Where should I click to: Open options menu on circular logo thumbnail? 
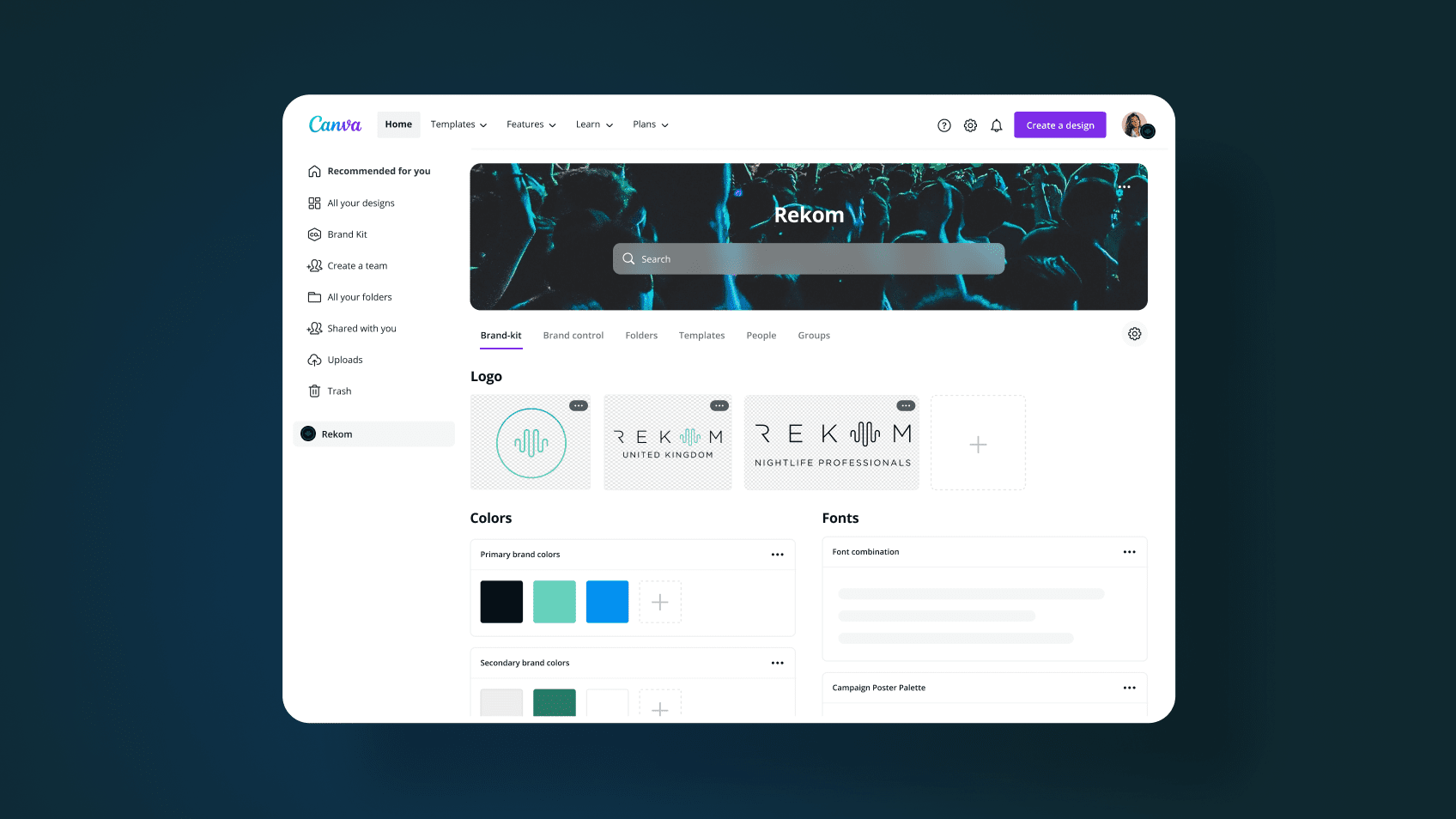[579, 406]
